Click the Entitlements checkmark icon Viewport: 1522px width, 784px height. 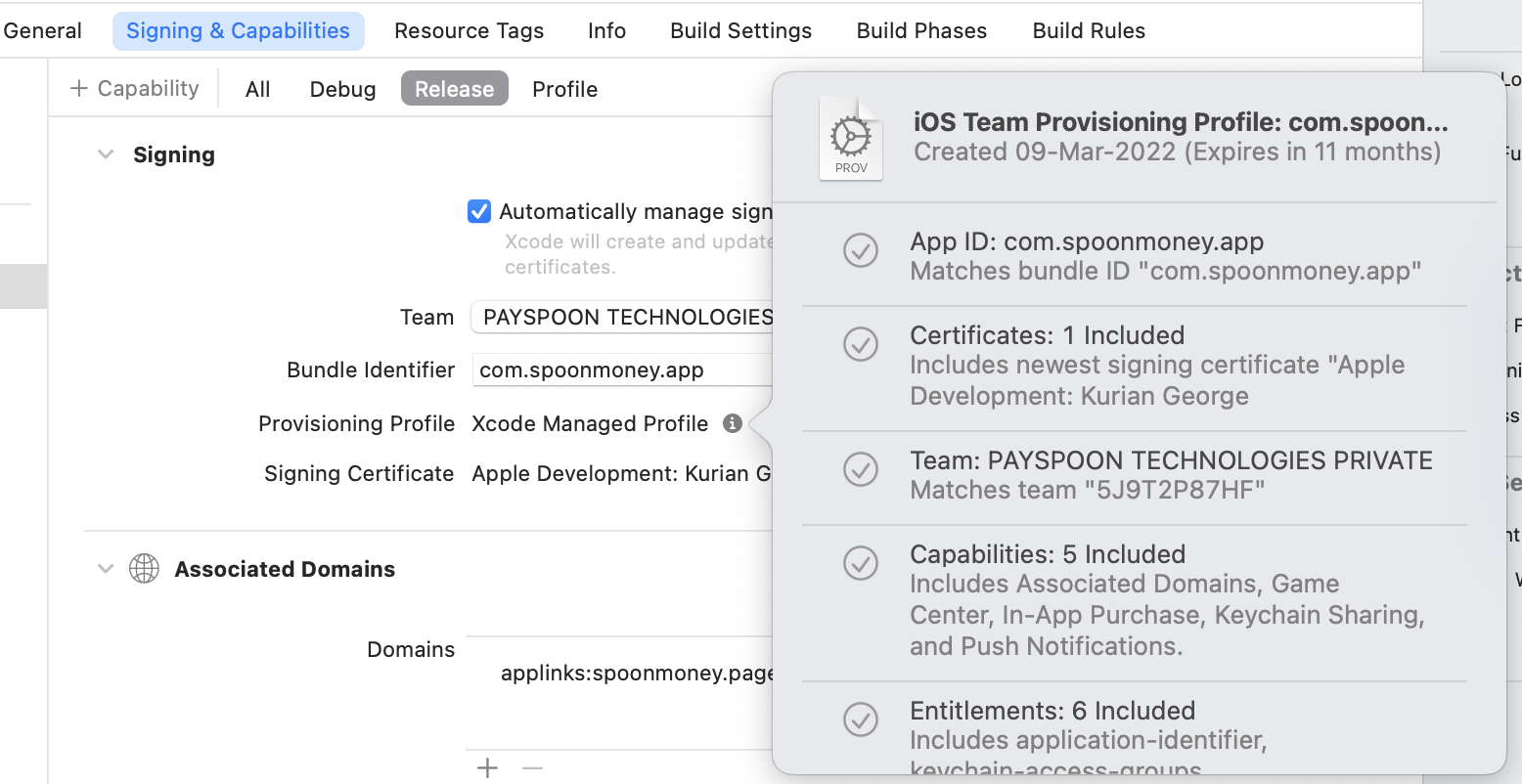click(x=861, y=719)
